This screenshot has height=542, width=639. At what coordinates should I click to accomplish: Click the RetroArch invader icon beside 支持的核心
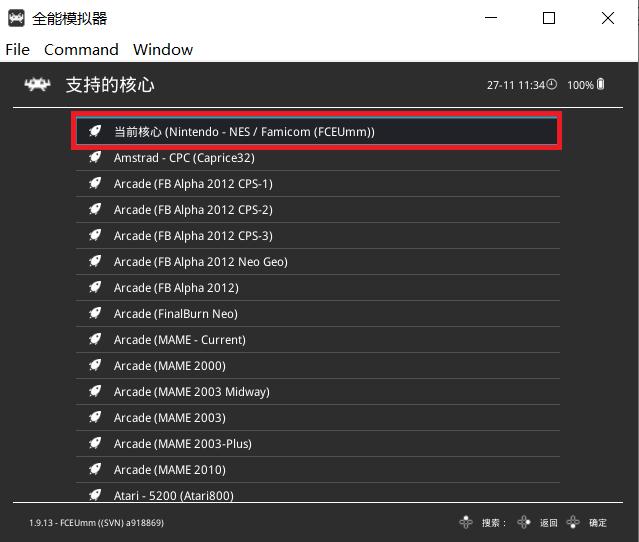click(37, 85)
